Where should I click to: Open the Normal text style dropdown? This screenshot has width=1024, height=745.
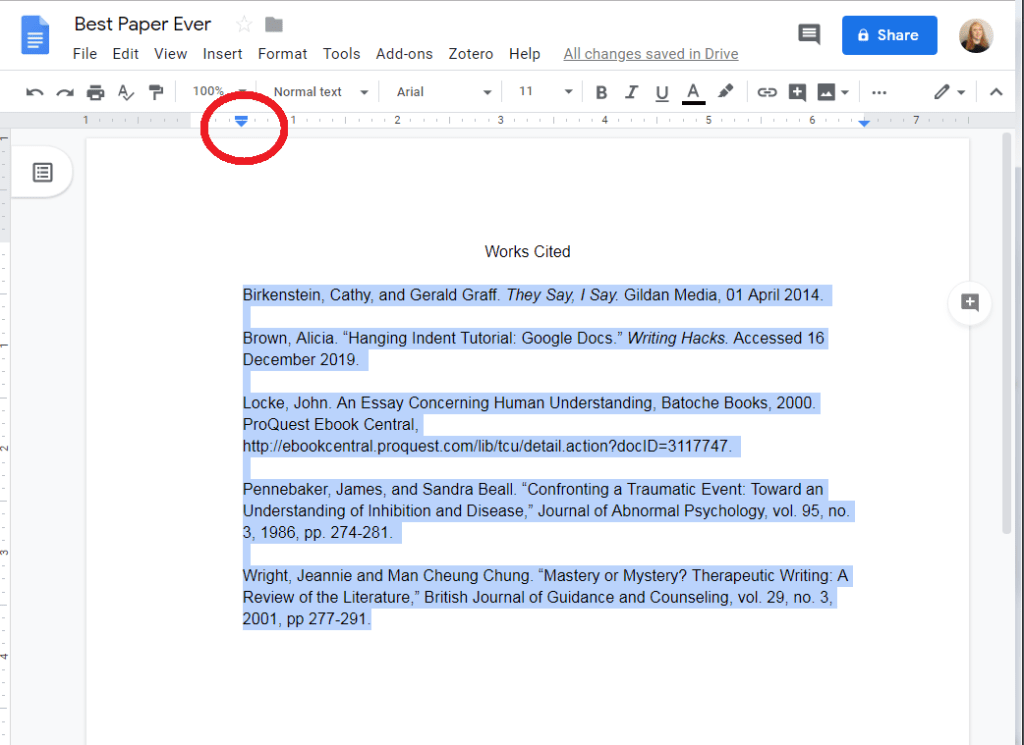coord(320,92)
